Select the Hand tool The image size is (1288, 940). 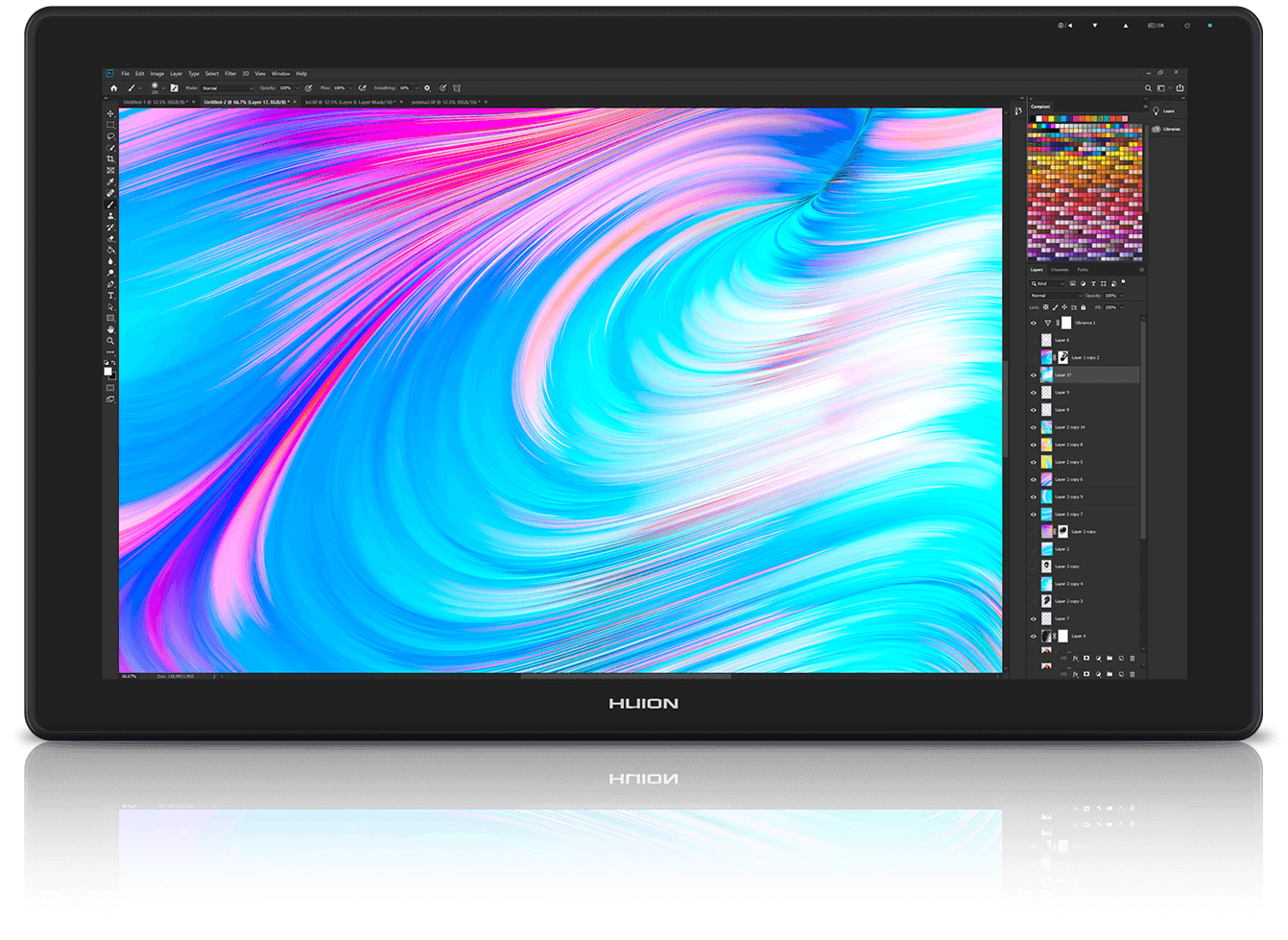(x=110, y=329)
